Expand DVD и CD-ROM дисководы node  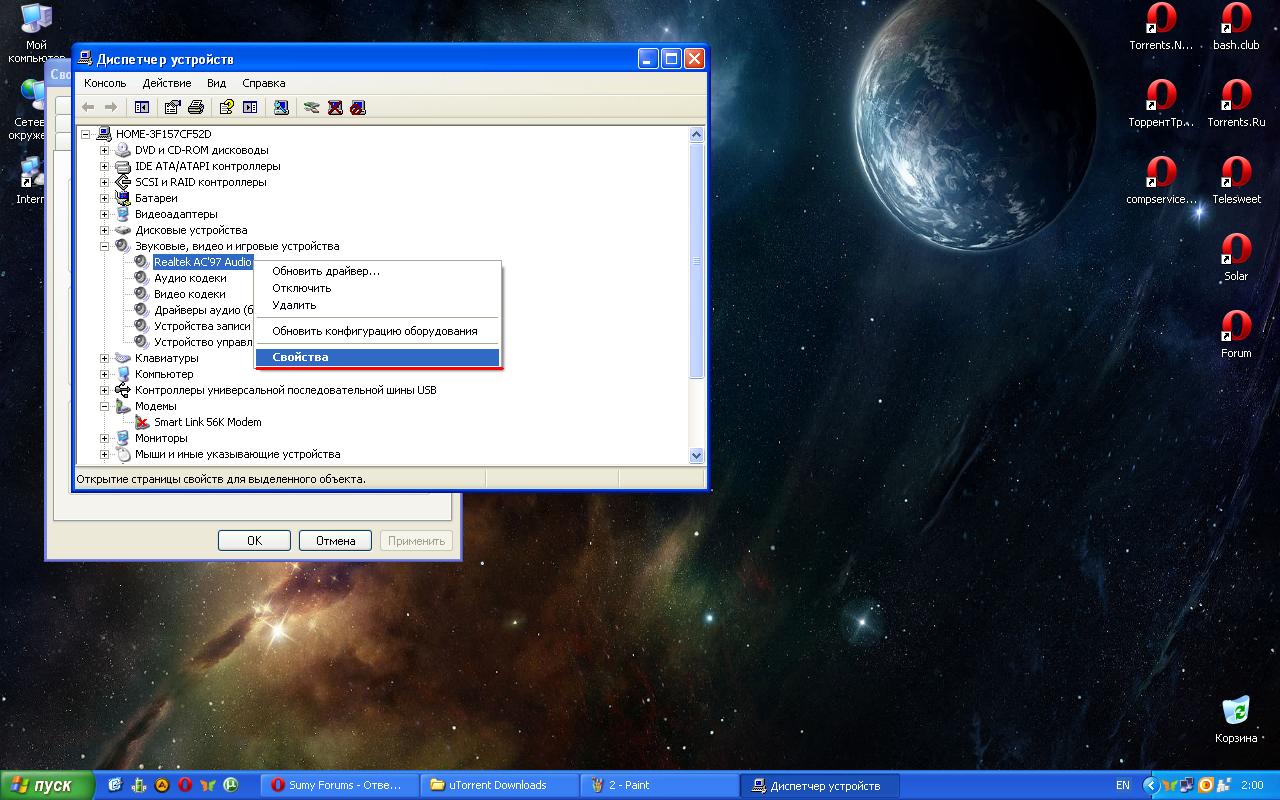click(105, 150)
